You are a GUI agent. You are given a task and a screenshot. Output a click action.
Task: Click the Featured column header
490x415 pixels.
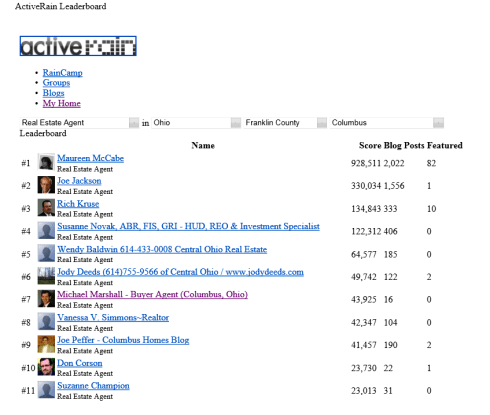tap(445, 146)
